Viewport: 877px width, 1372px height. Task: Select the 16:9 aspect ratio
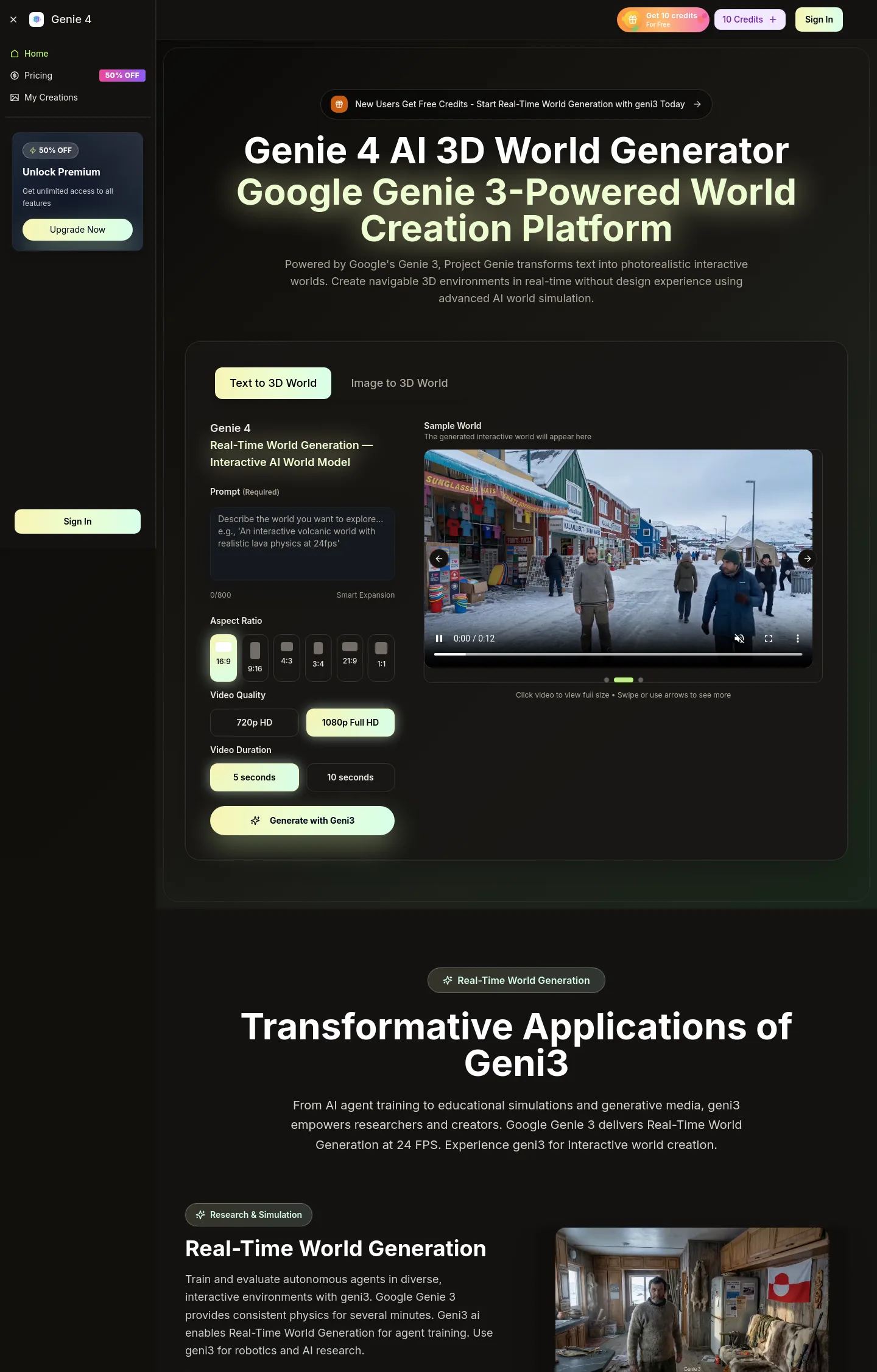click(x=224, y=658)
